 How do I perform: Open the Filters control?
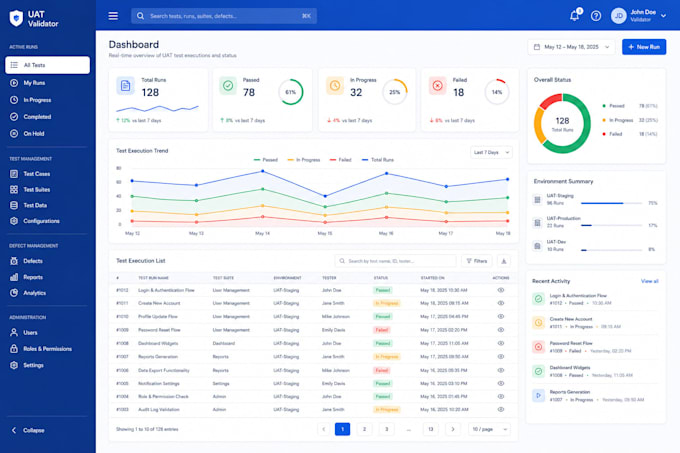(x=477, y=261)
